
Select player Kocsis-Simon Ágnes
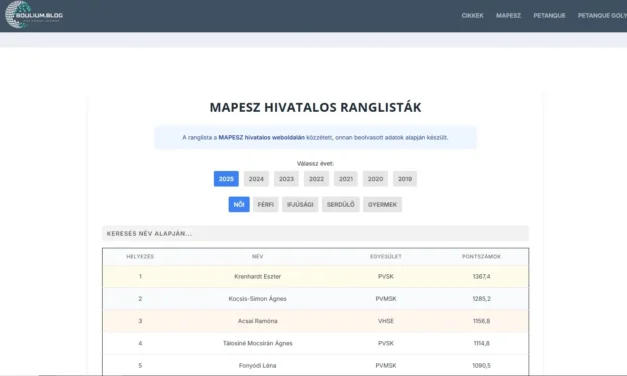pos(258,299)
